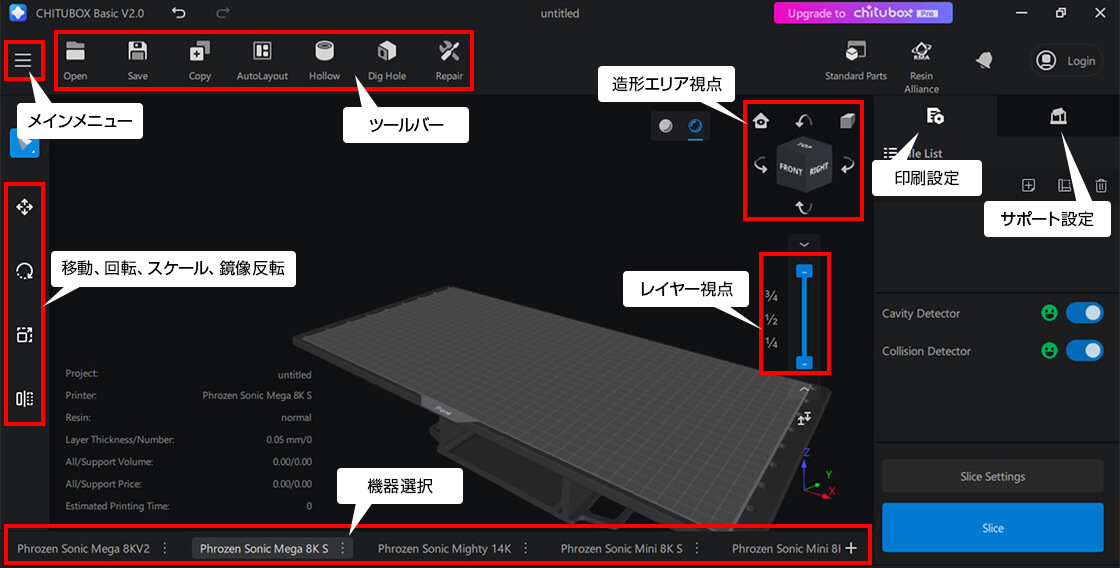Click the Copy model tool
Image resolution: width=1120 pixels, height=568 pixels.
[200, 61]
